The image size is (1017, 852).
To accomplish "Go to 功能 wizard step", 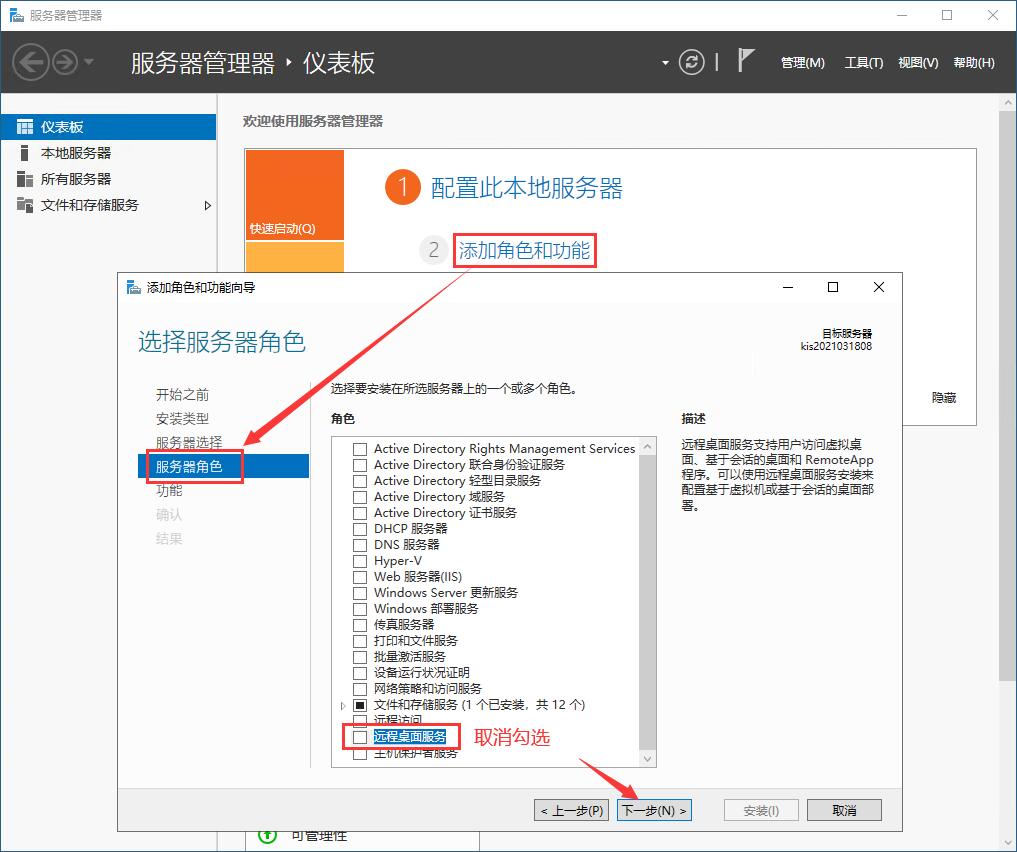I will point(169,490).
